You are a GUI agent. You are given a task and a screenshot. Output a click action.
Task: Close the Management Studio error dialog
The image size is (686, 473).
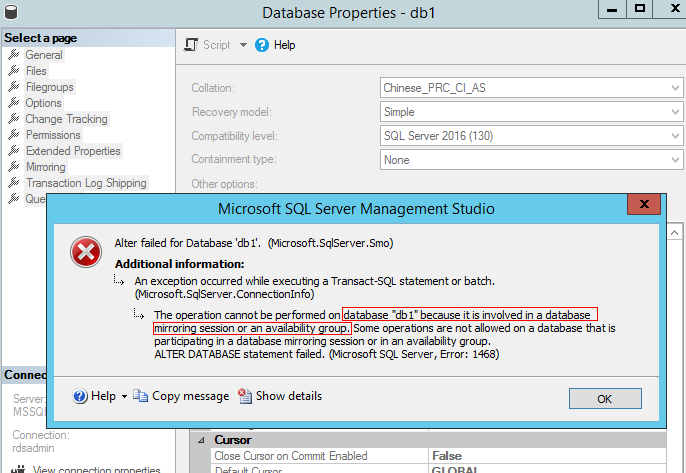tap(644, 204)
